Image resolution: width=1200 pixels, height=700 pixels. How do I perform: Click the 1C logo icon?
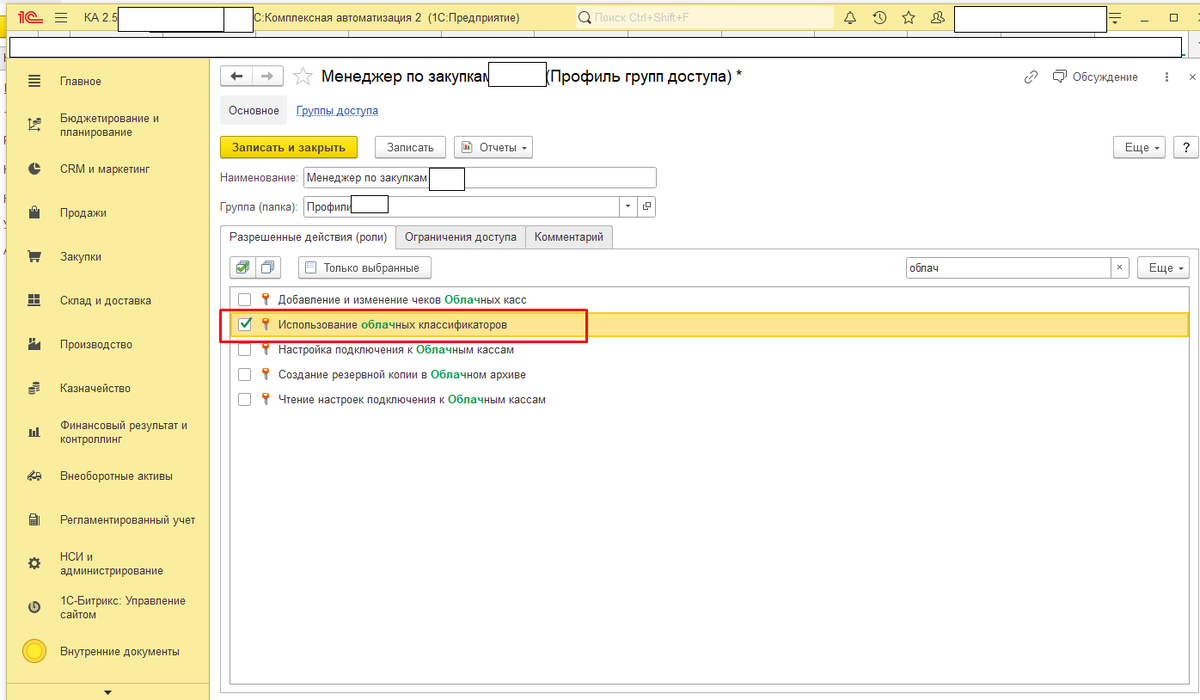pos(28,18)
